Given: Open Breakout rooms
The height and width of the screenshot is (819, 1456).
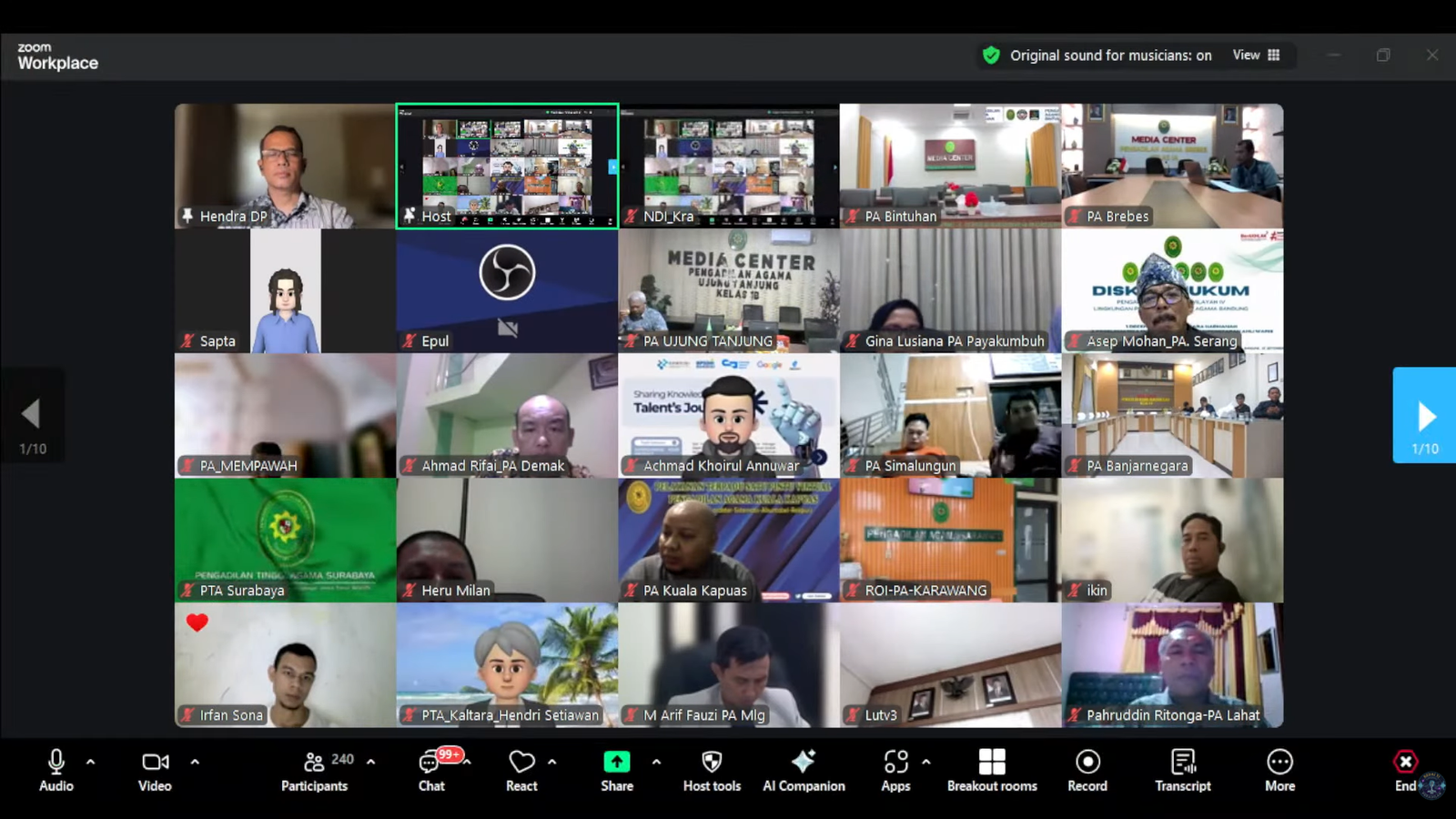Looking at the screenshot, I should 992,771.
